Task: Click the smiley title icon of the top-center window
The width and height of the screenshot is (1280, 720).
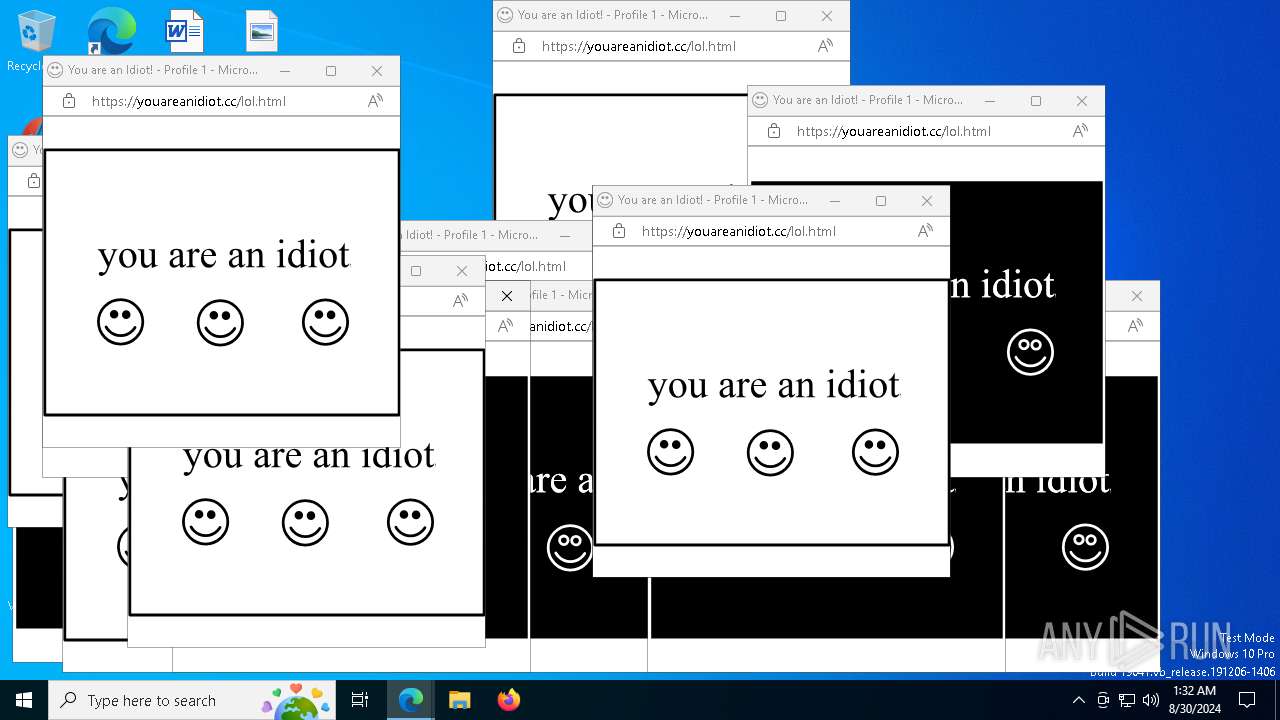Action: pyautogui.click(x=505, y=15)
